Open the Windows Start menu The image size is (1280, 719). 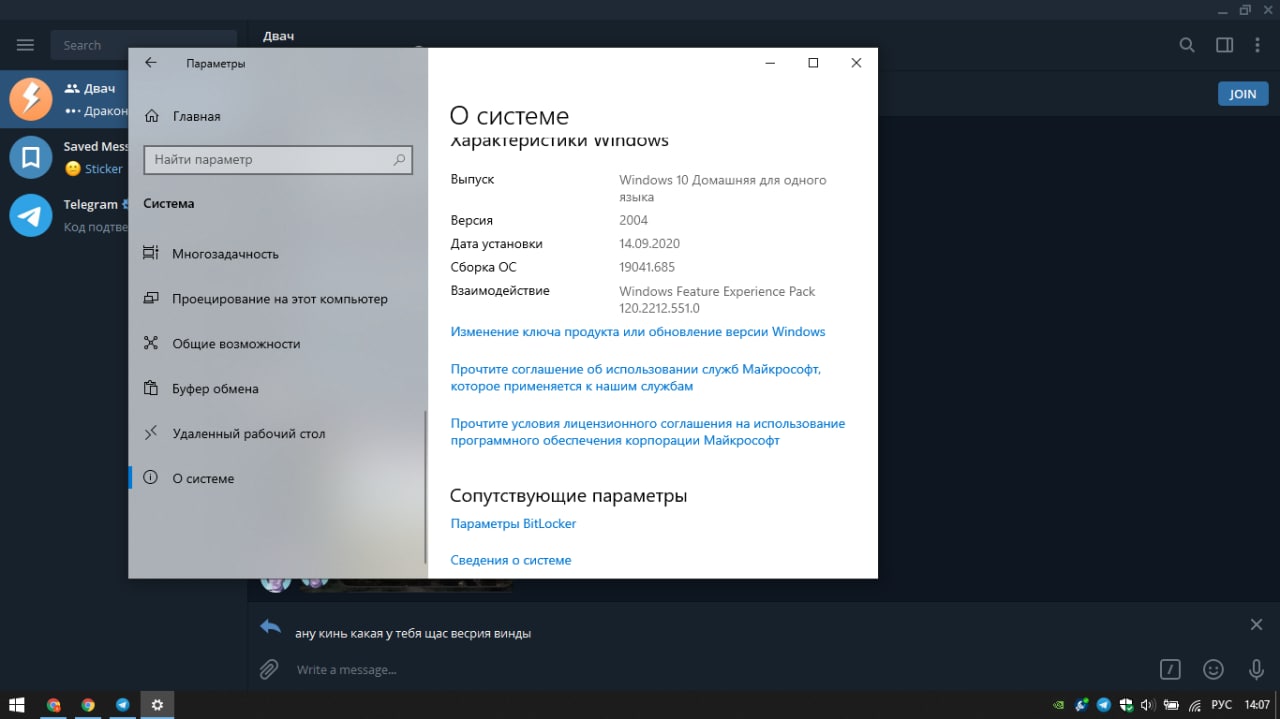pos(17,705)
